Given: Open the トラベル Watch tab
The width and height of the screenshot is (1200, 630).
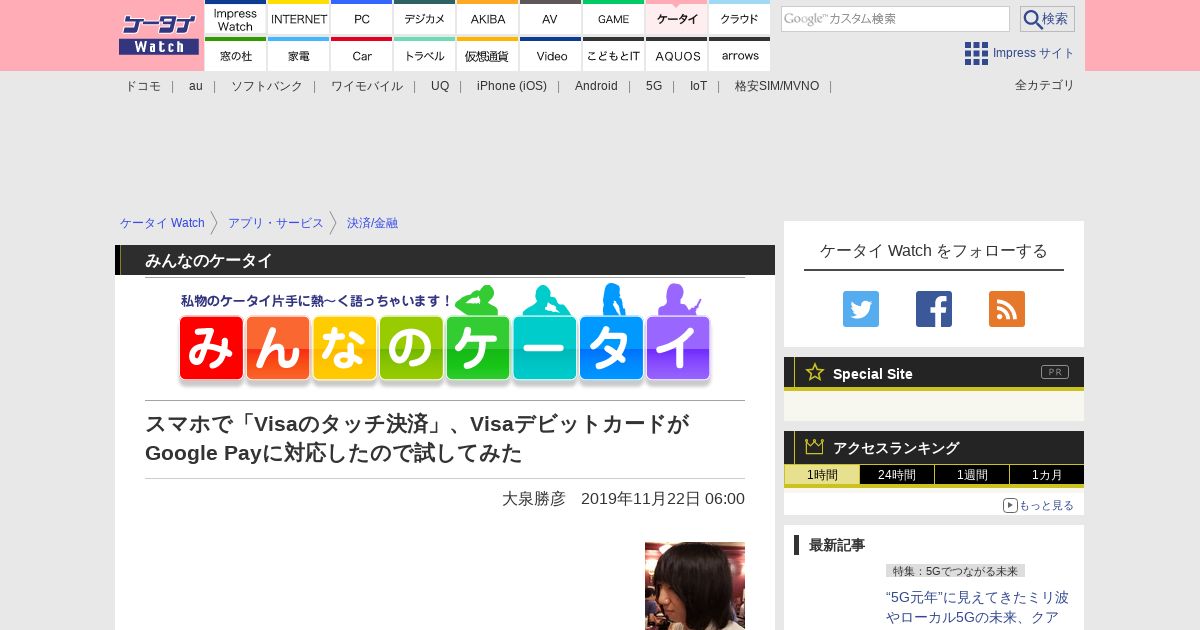Looking at the screenshot, I should coord(425,55).
